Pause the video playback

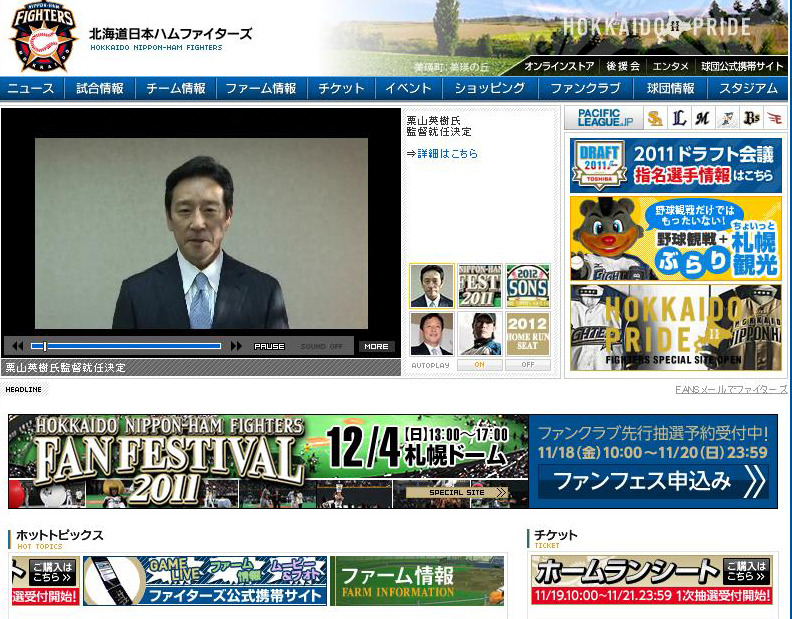[x=269, y=347]
